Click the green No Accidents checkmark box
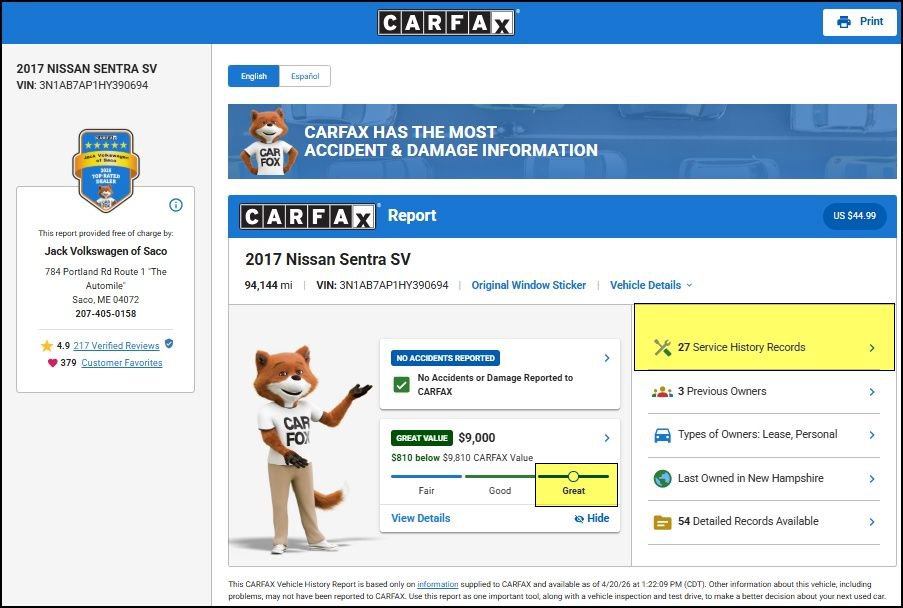The width and height of the screenshot is (903, 608). point(401,385)
